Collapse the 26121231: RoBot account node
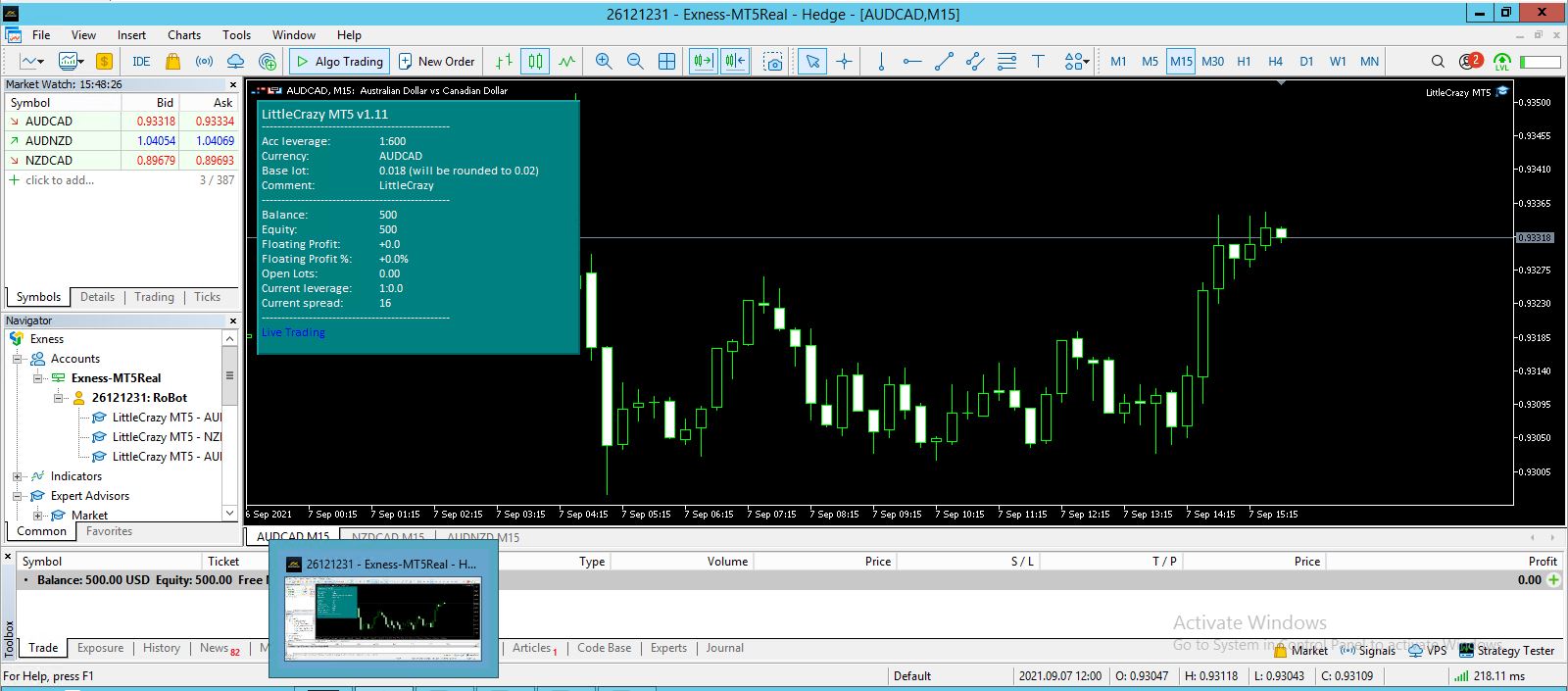Image resolution: width=1568 pixels, height=691 pixels. pos(58,398)
